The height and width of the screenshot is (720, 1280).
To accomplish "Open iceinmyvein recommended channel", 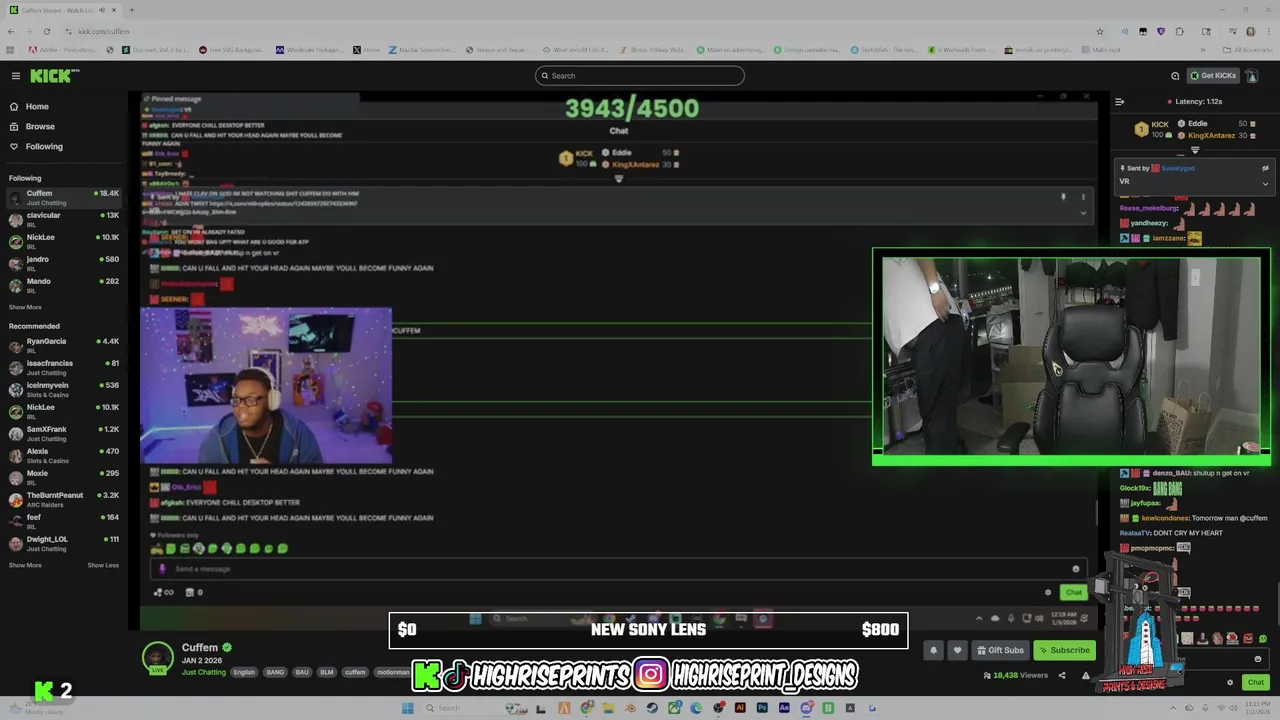I will pos(63,389).
